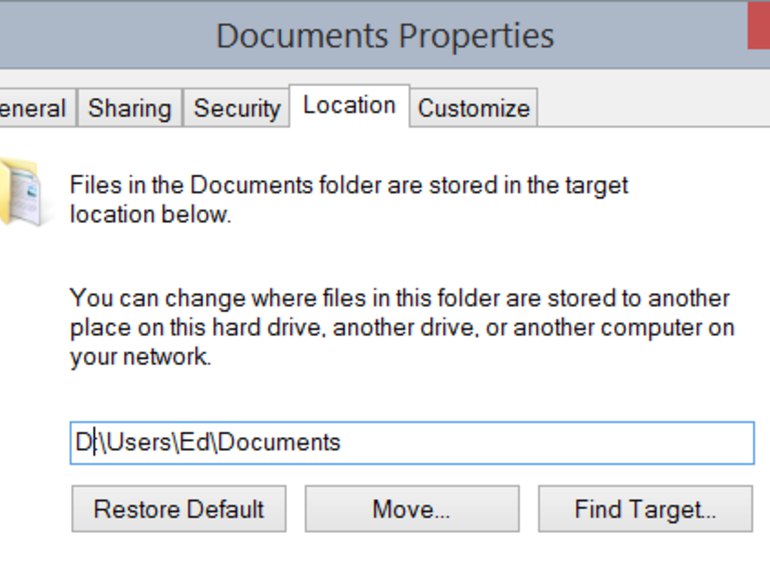The width and height of the screenshot is (770, 578).
Task: Select the Security tab
Action: point(236,108)
